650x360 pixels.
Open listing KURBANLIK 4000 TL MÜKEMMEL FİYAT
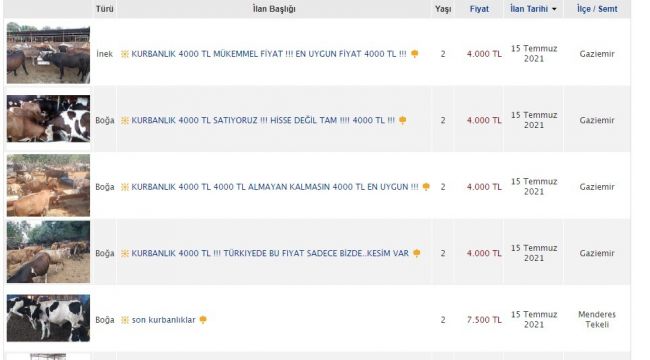coord(269,54)
